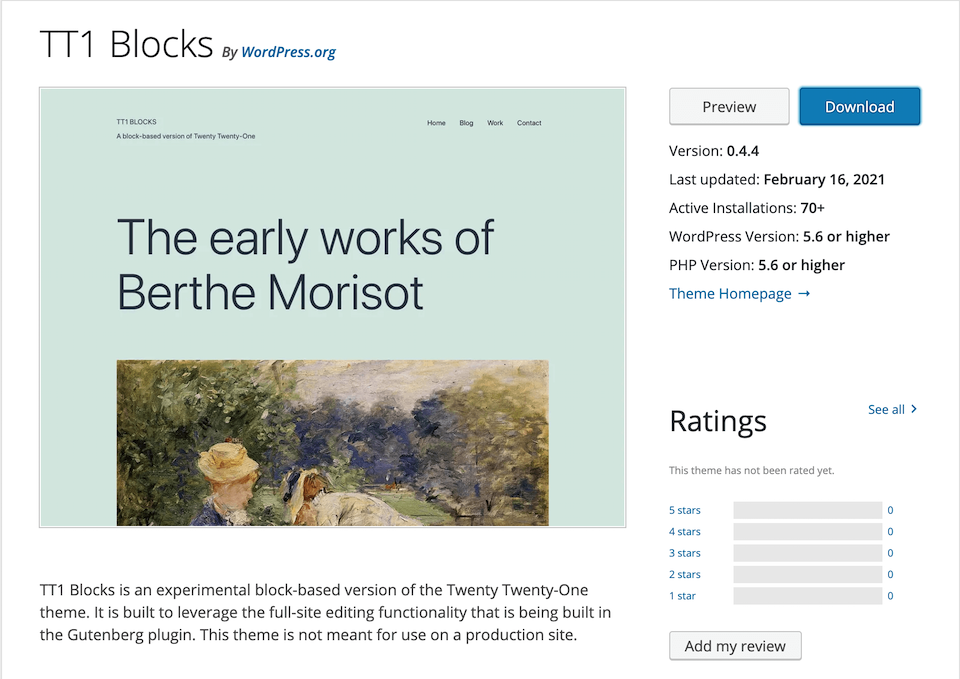This screenshot has width=960, height=679.
Task: Click the 1 star rating bar
Action: tap(807, 596)
